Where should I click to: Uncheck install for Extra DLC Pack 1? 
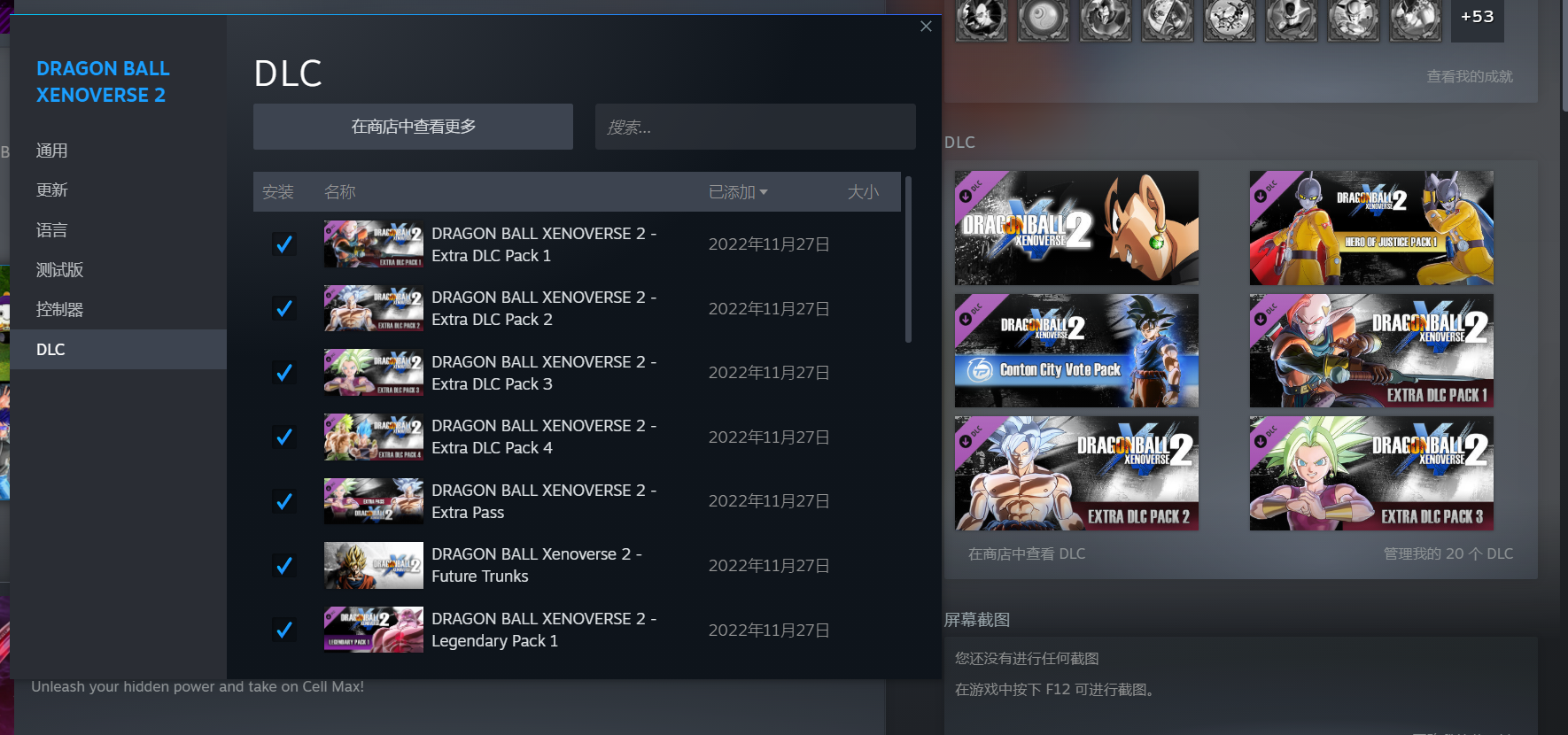[284, 244]
